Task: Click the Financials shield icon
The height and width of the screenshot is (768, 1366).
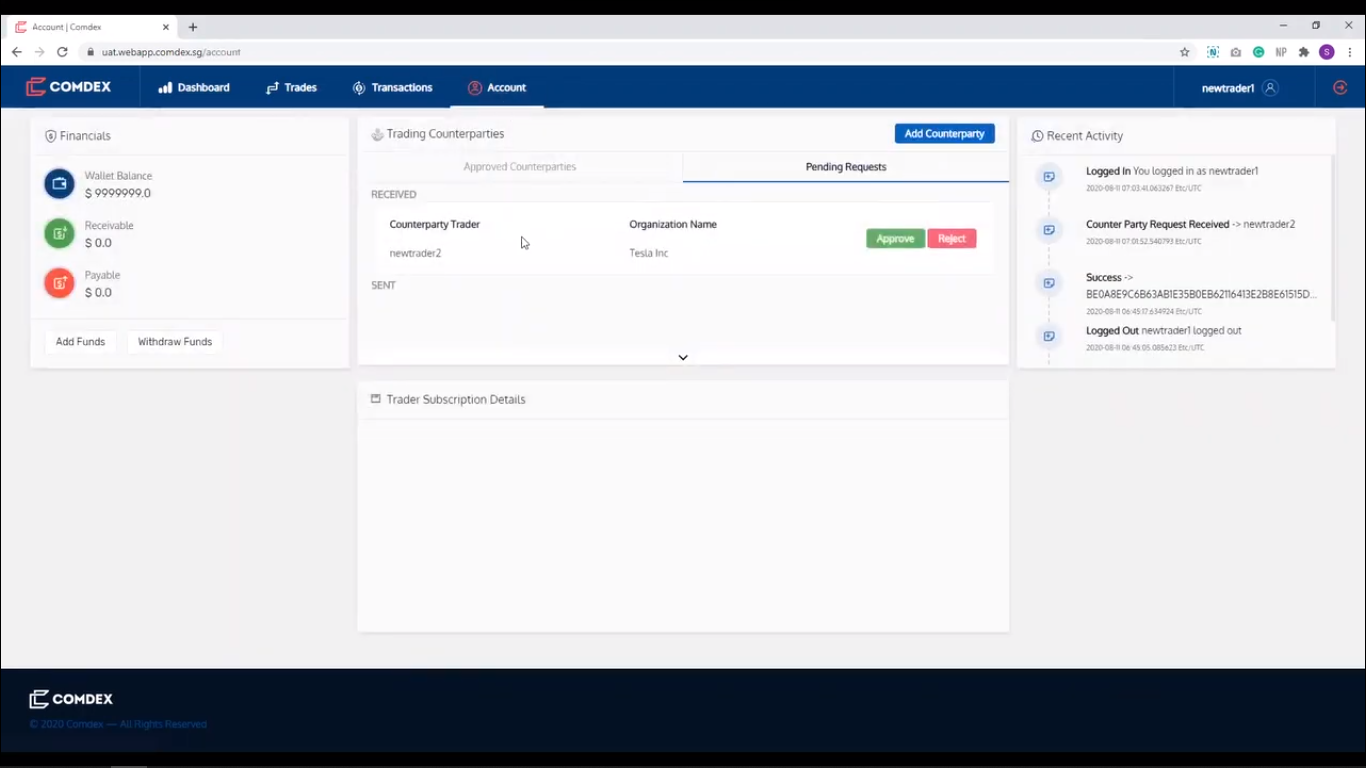Action: tap(51, 136)
